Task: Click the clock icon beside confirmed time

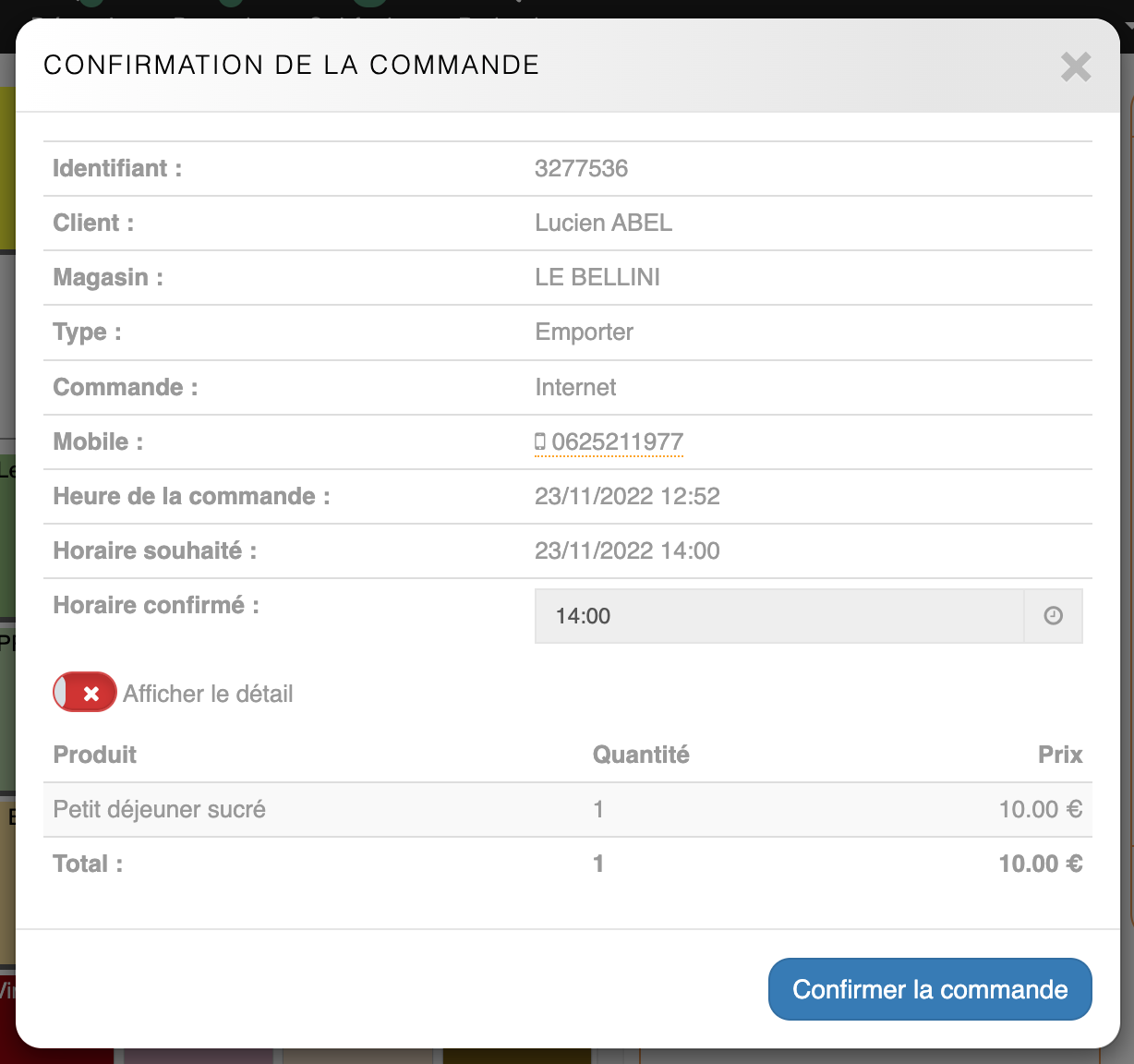Action: click(x=1053, y=616)
